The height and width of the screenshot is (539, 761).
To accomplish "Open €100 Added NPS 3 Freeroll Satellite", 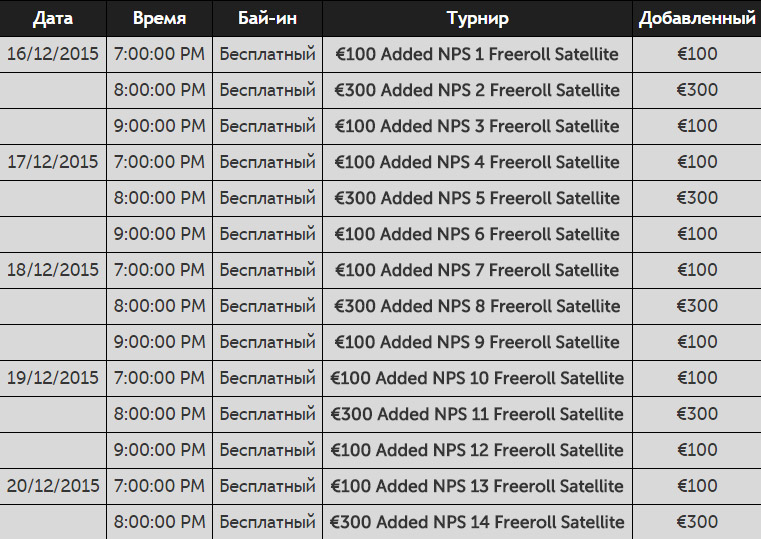I will click(x=477, y=126).
